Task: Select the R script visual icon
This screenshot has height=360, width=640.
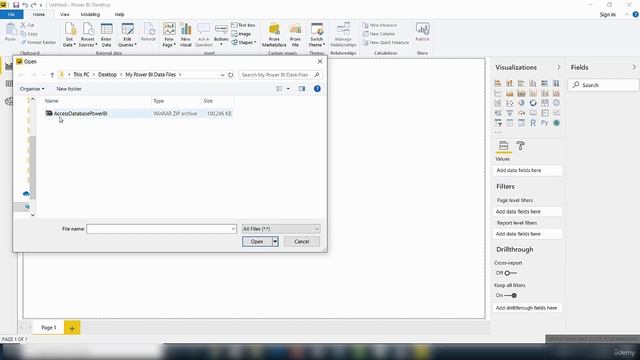Action: click(x=533, y=123)
